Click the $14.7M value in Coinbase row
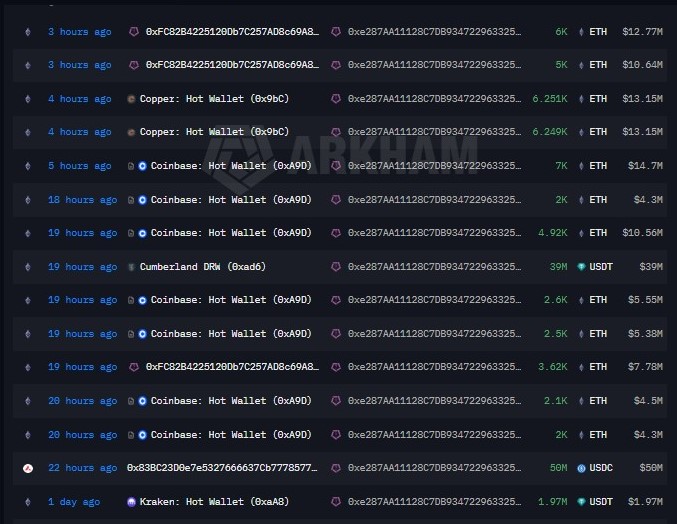677x524 pixels. point(645,166)
